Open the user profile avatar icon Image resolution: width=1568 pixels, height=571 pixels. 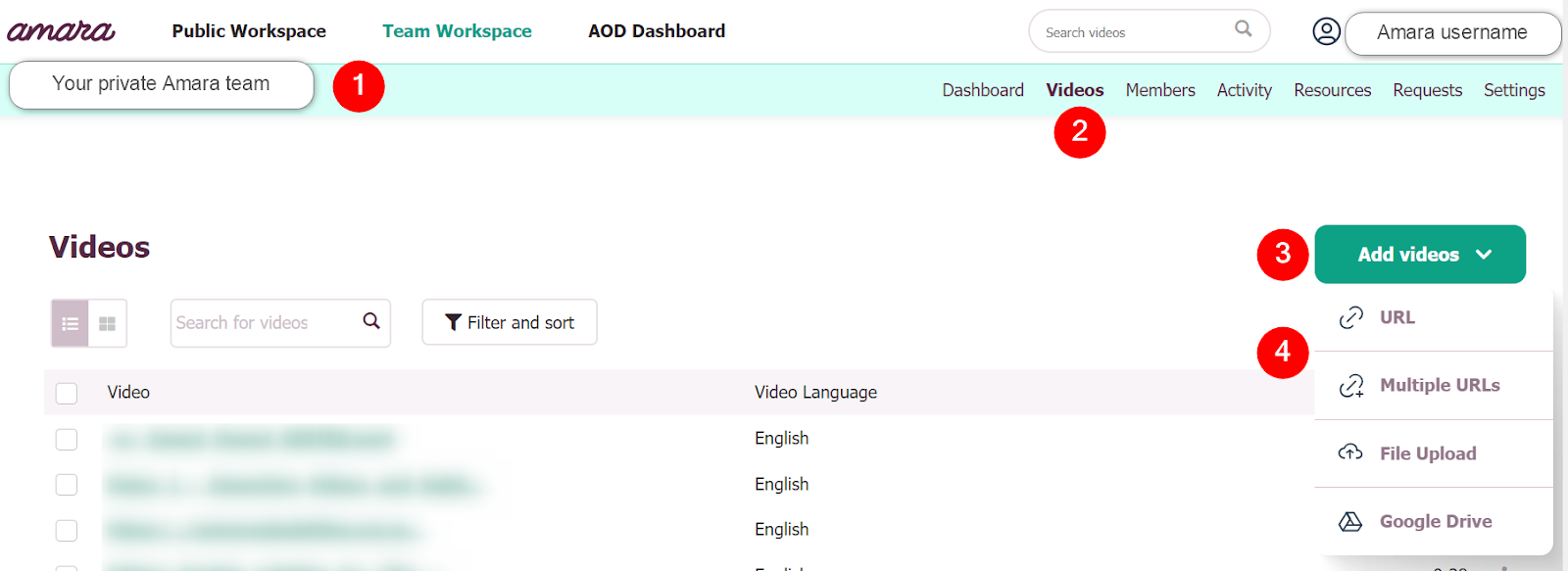[1326, 31]
